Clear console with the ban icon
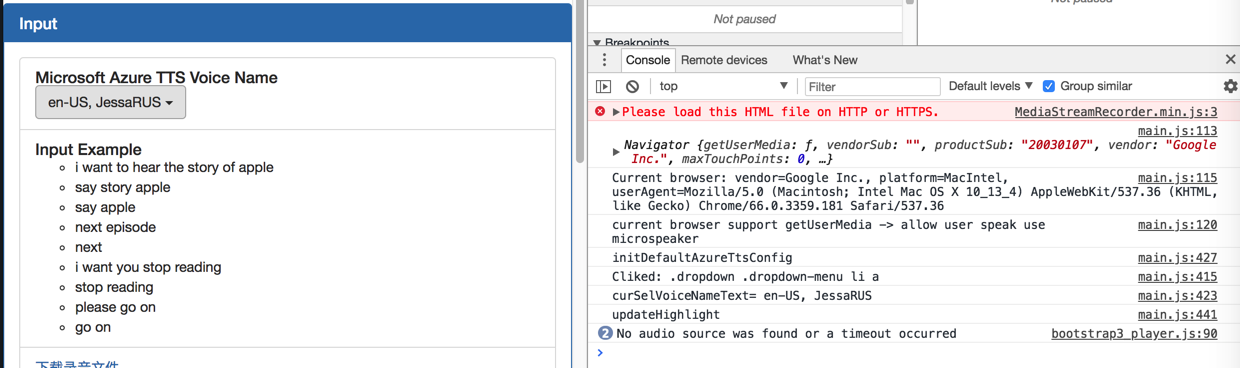The image size is (1240, 368). (x=632, y=86)
